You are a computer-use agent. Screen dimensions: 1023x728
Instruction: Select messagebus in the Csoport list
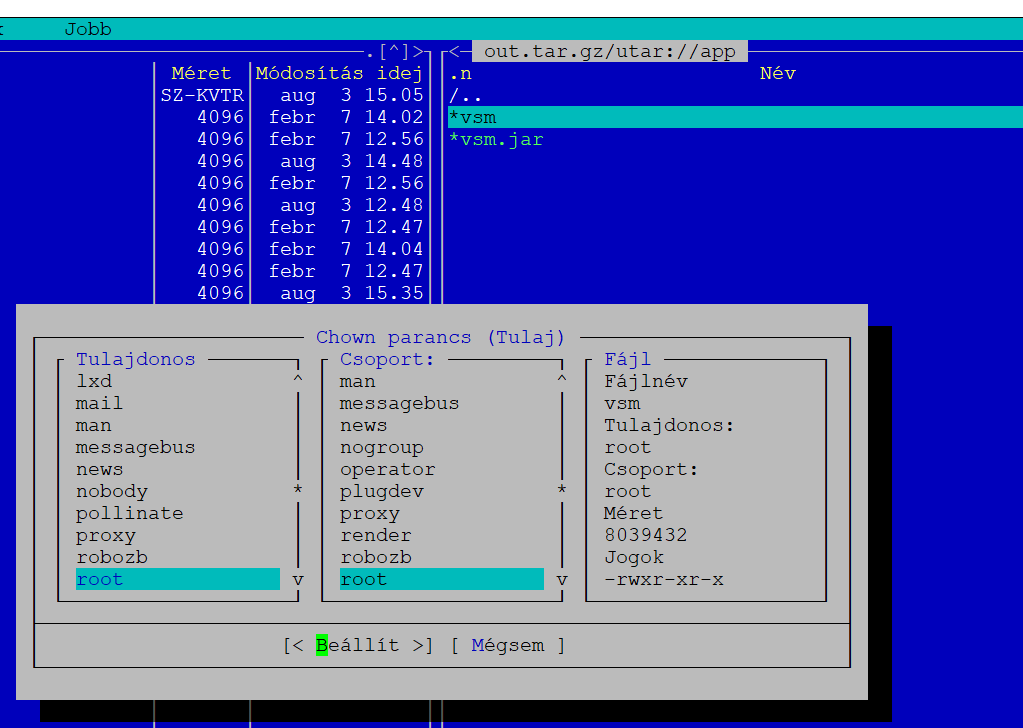point(399,403)
